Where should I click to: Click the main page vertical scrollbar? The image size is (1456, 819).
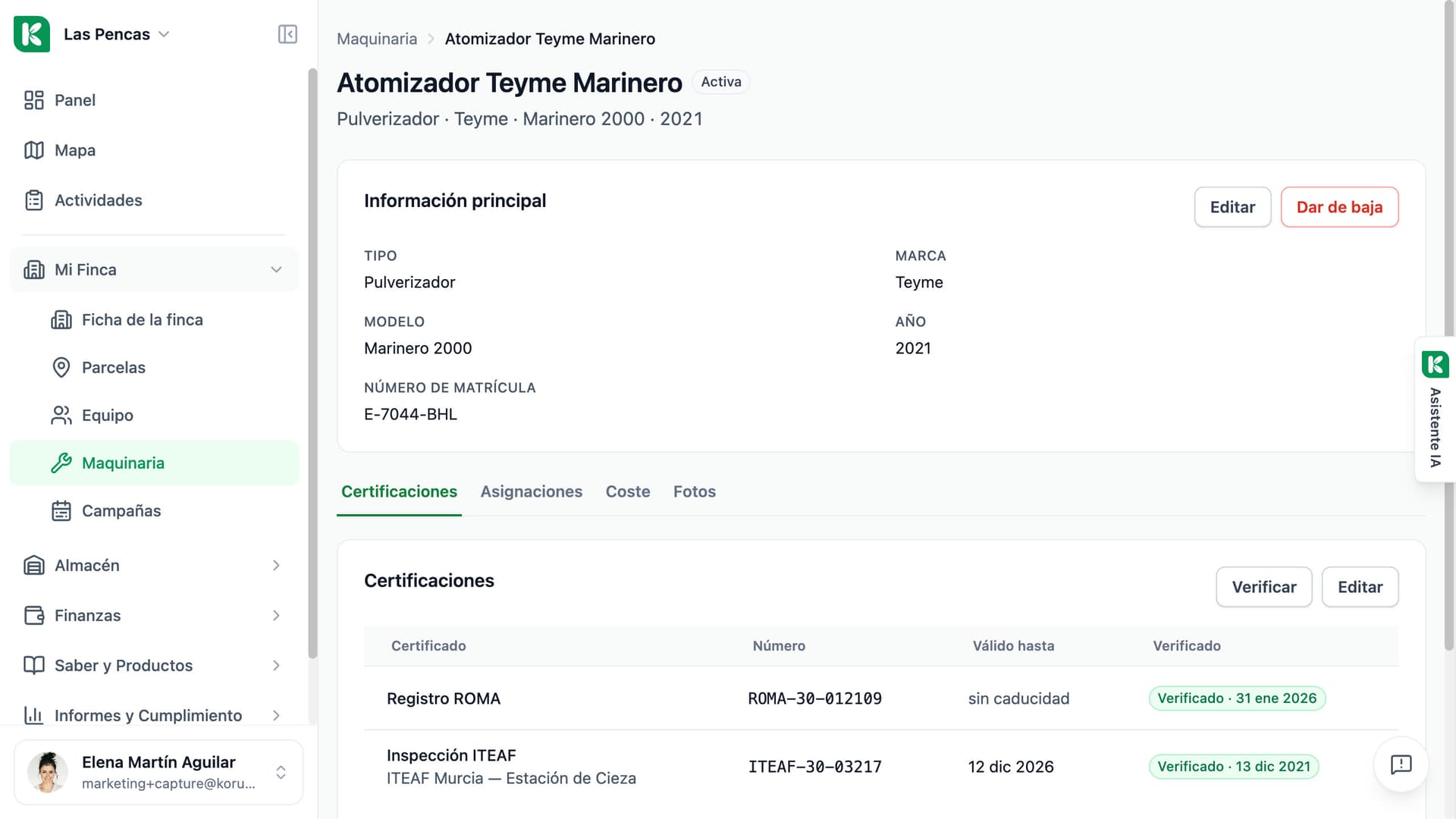1449,326
